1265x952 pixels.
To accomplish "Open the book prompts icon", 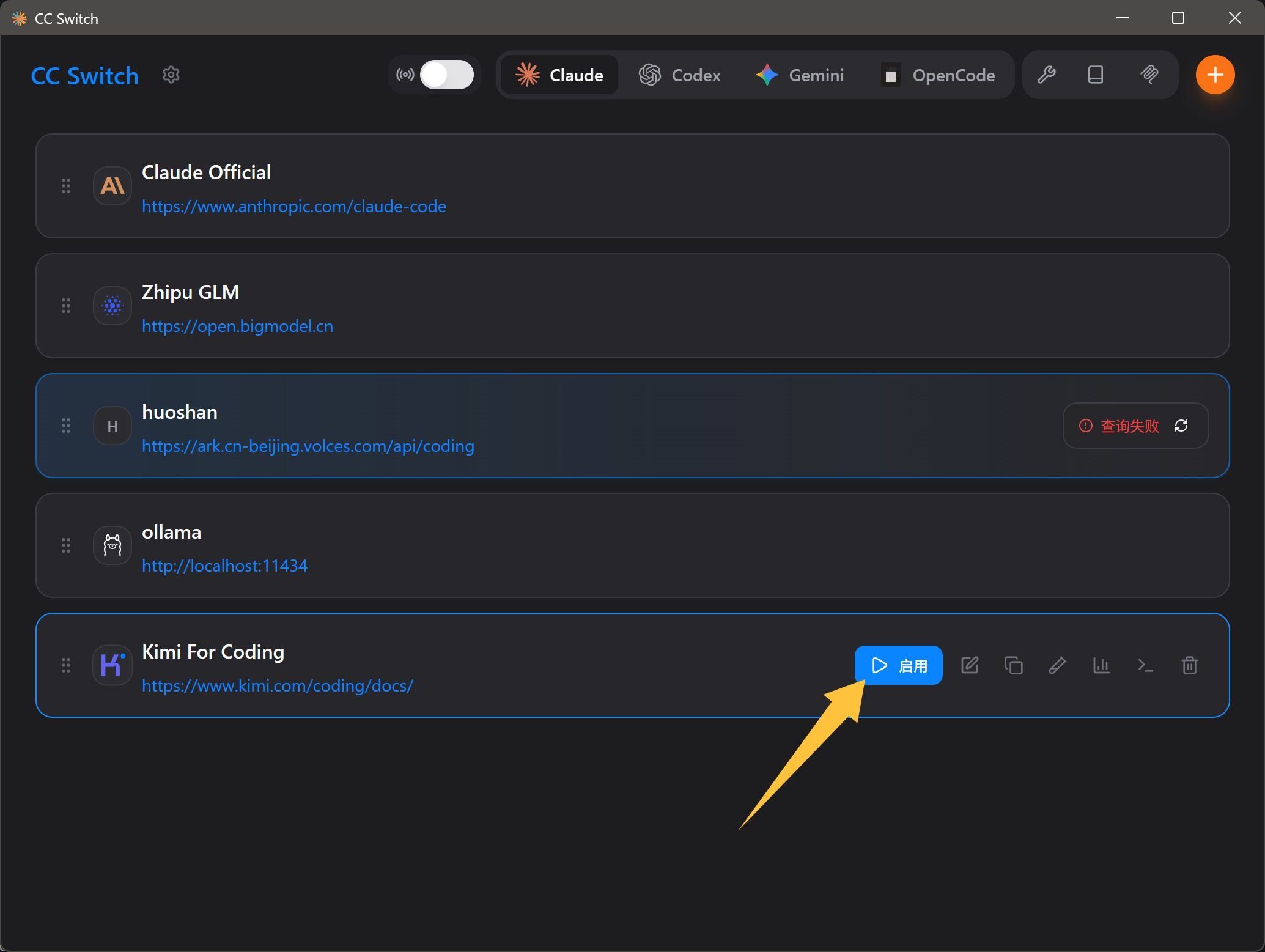I will [x=1096, y=75].
